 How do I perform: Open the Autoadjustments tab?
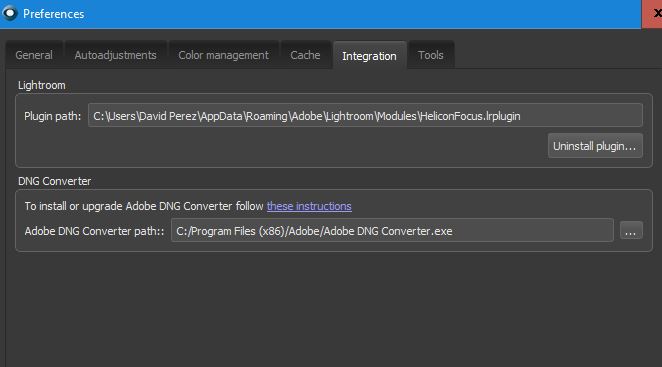(115, 55)
